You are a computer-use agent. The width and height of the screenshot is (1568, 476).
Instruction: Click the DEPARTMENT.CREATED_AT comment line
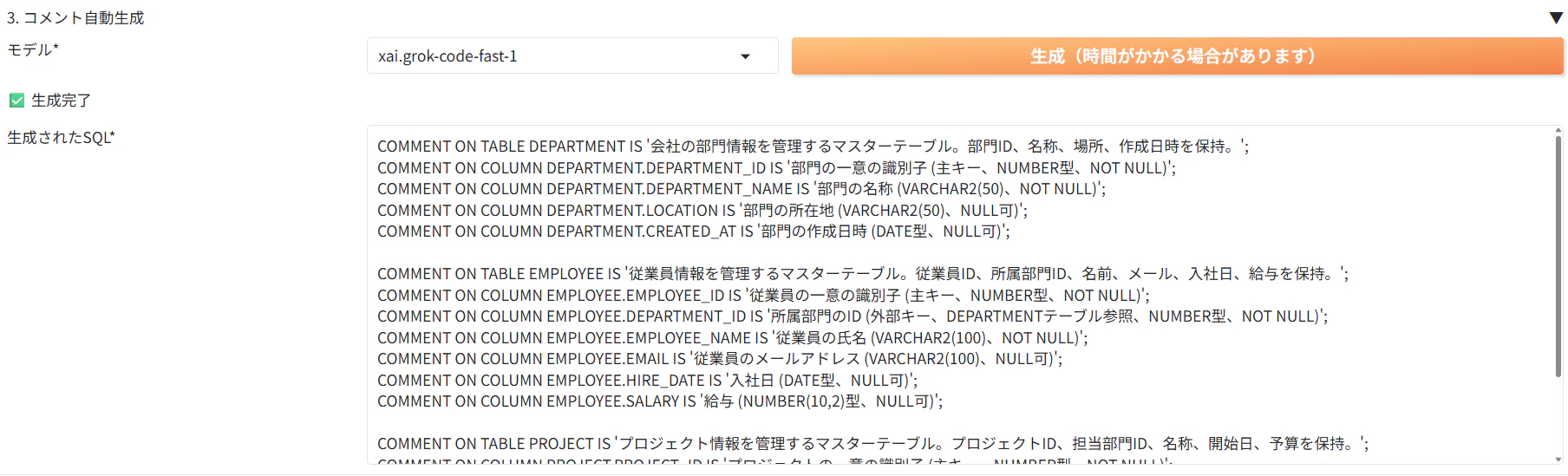click(x=694, y=231)
